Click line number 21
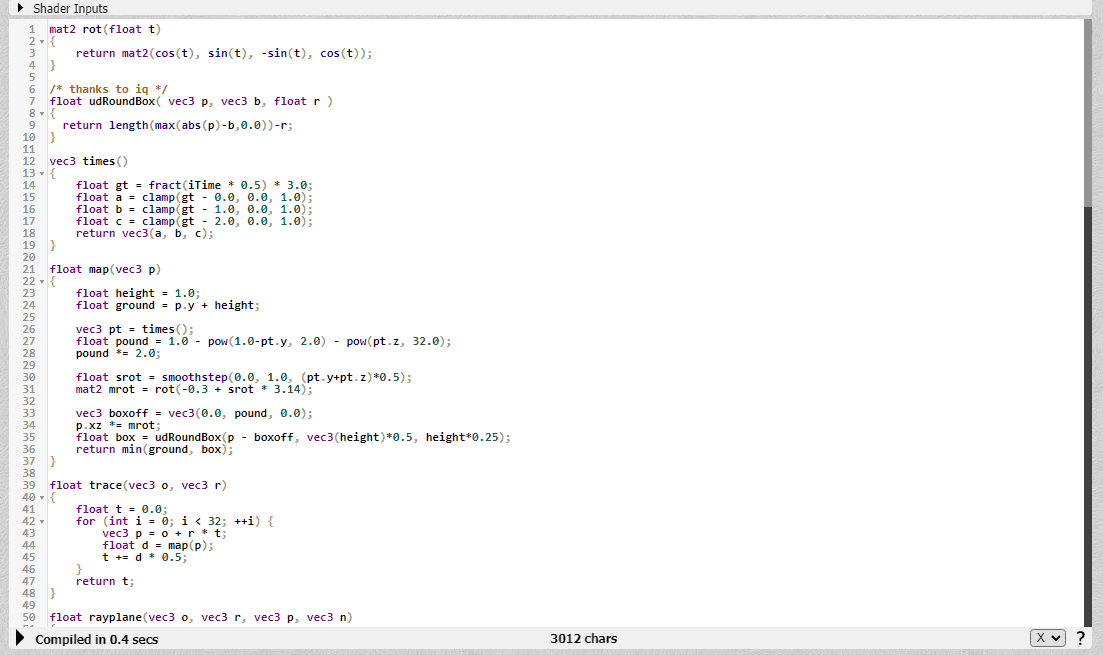 [x=29, y=269]
